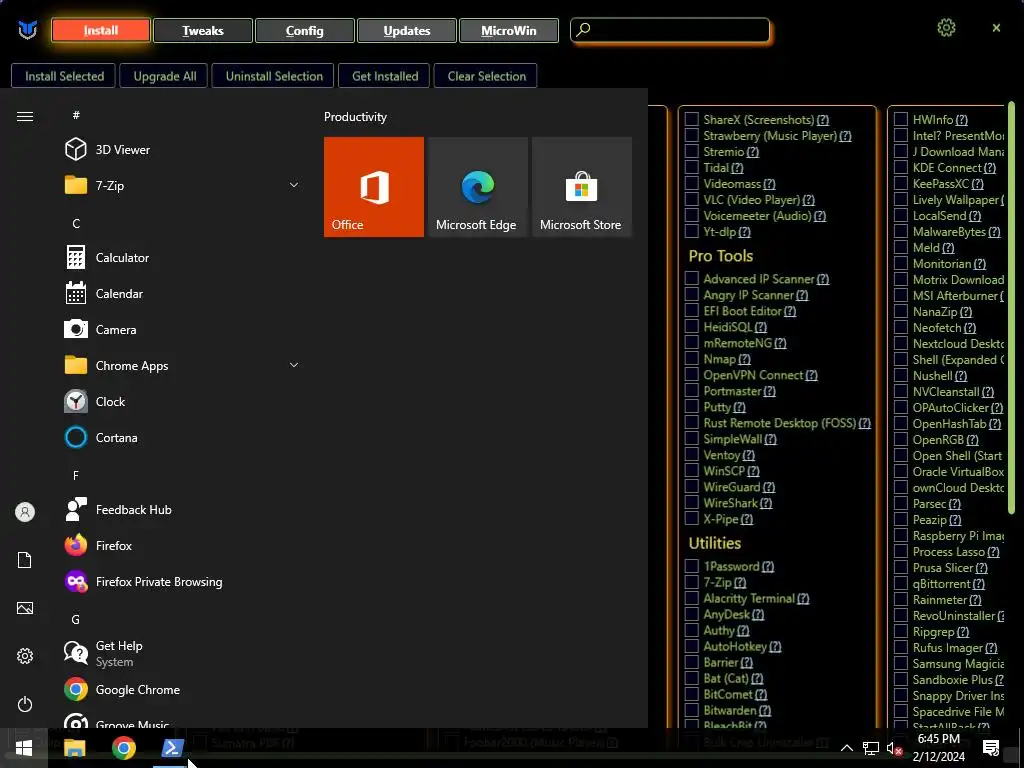Open File Explorer from taskbar
1024x768 pixels.
(x=74, y=748)
